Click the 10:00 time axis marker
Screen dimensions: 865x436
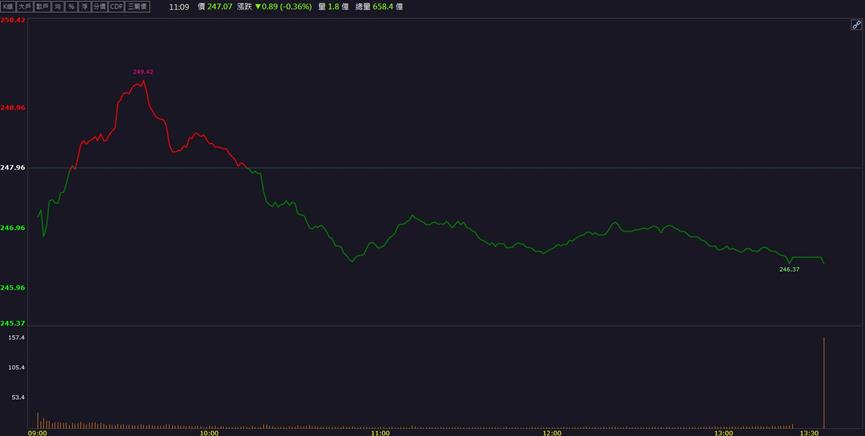(209, 433)
